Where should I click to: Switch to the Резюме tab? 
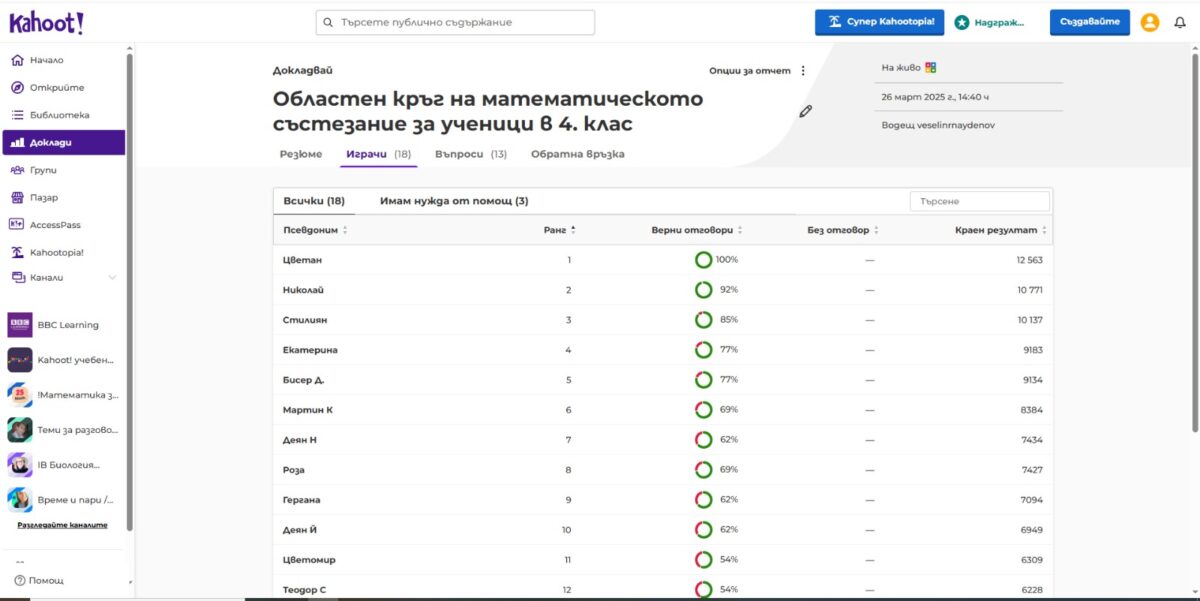(301, 154)
